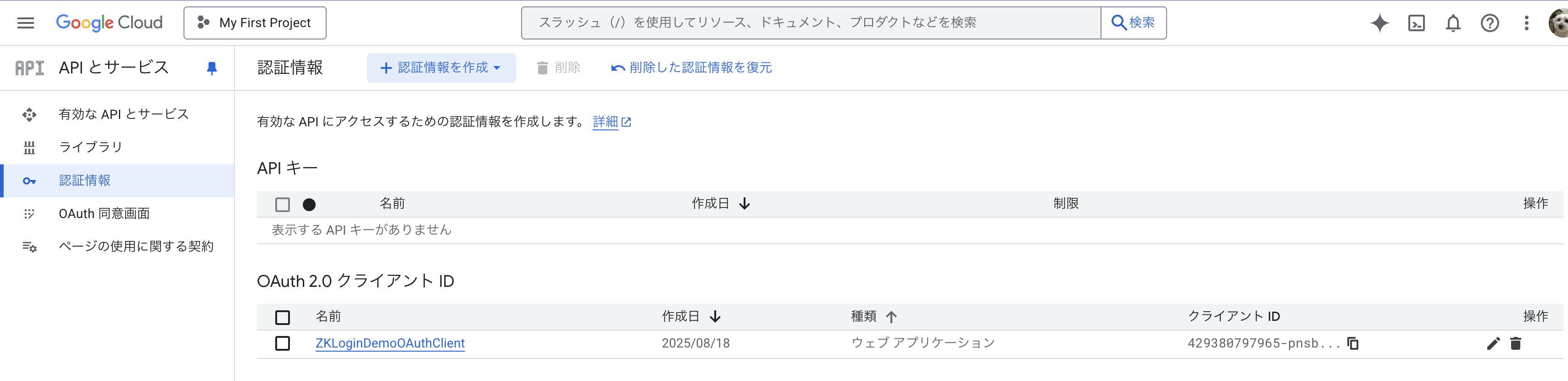Image resolution: width=1568 pixels, height=381 pixels.
Task: Delete ZKLoginDemoOAuthClient with trash icon
Action: pyautogui.click(x=1516, y=343)
